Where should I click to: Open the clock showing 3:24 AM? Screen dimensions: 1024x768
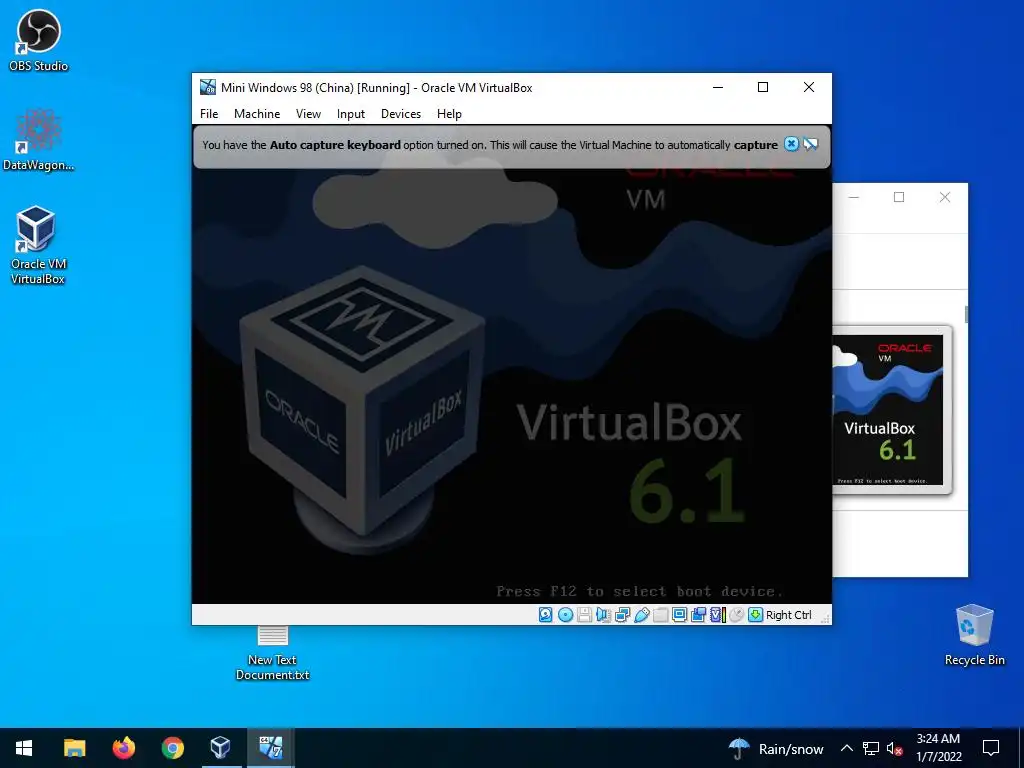938,748
